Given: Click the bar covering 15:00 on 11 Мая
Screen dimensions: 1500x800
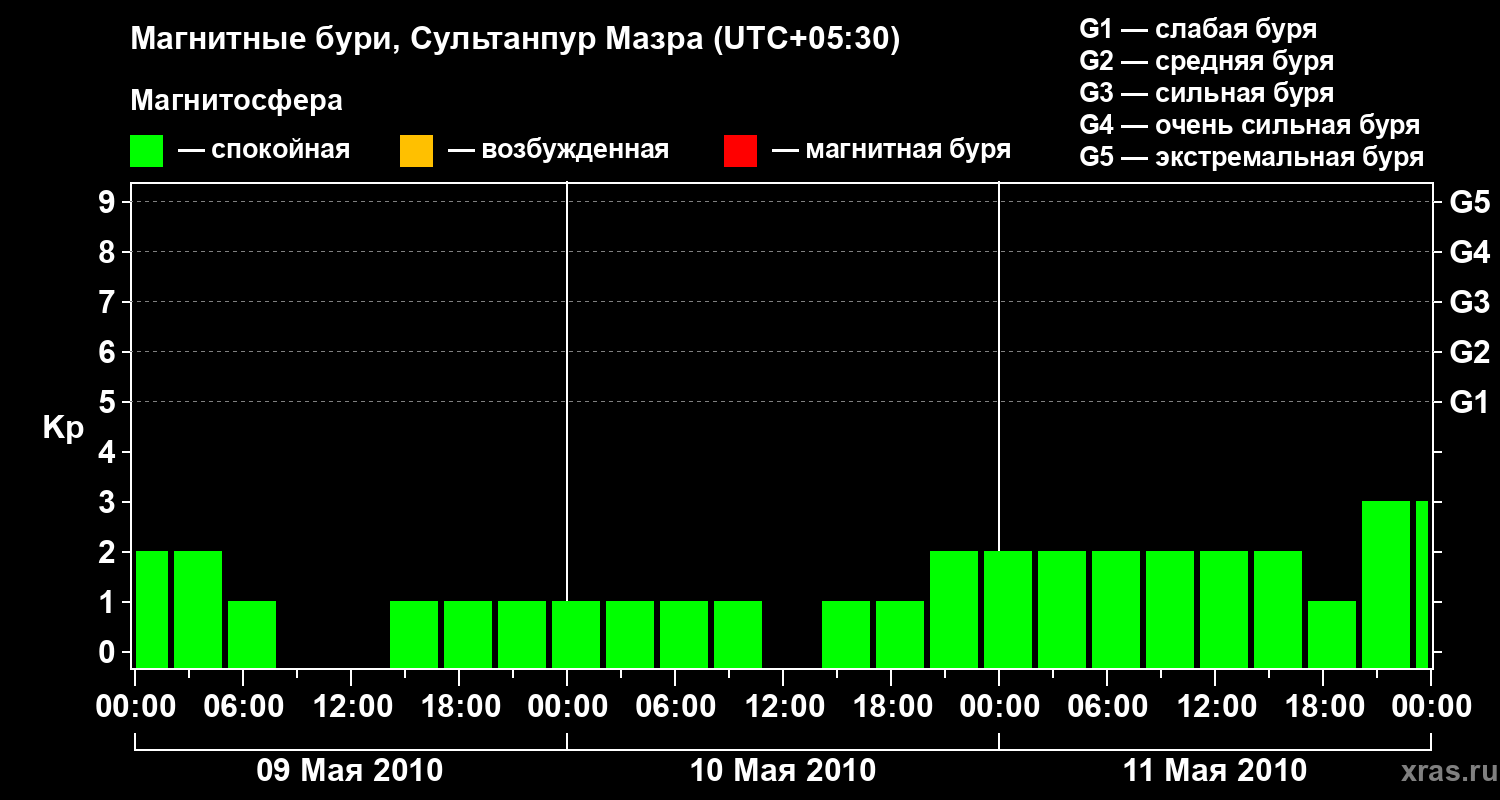Looking at the screenshot, I should [1278, 610].
